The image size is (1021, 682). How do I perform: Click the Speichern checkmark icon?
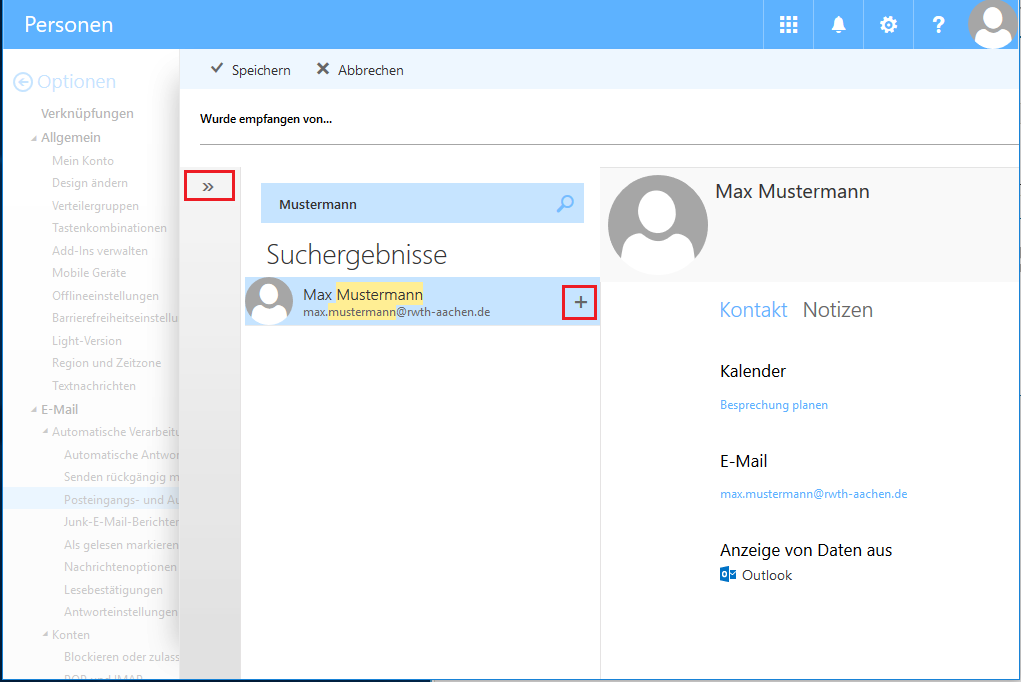click(217, 69)
